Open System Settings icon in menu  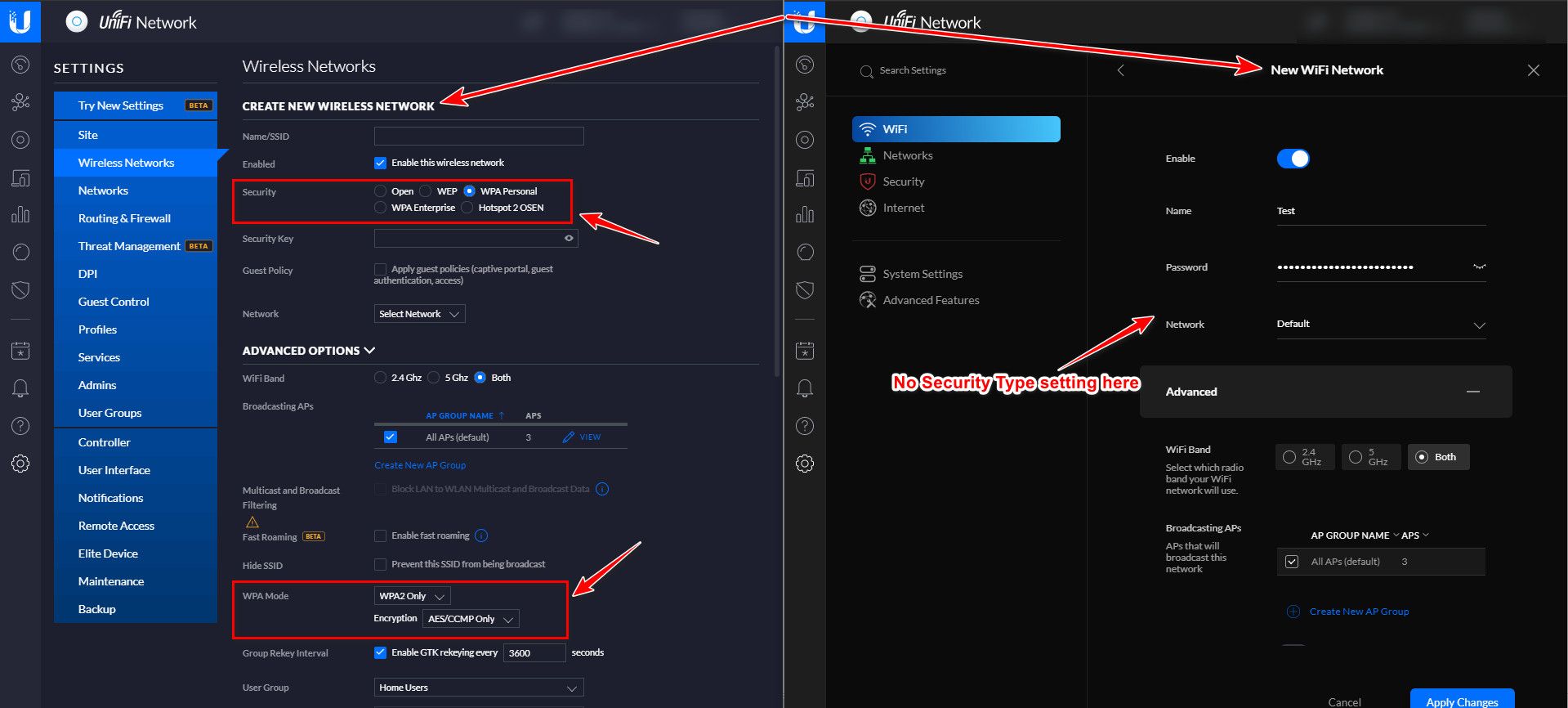pos(868,274)
